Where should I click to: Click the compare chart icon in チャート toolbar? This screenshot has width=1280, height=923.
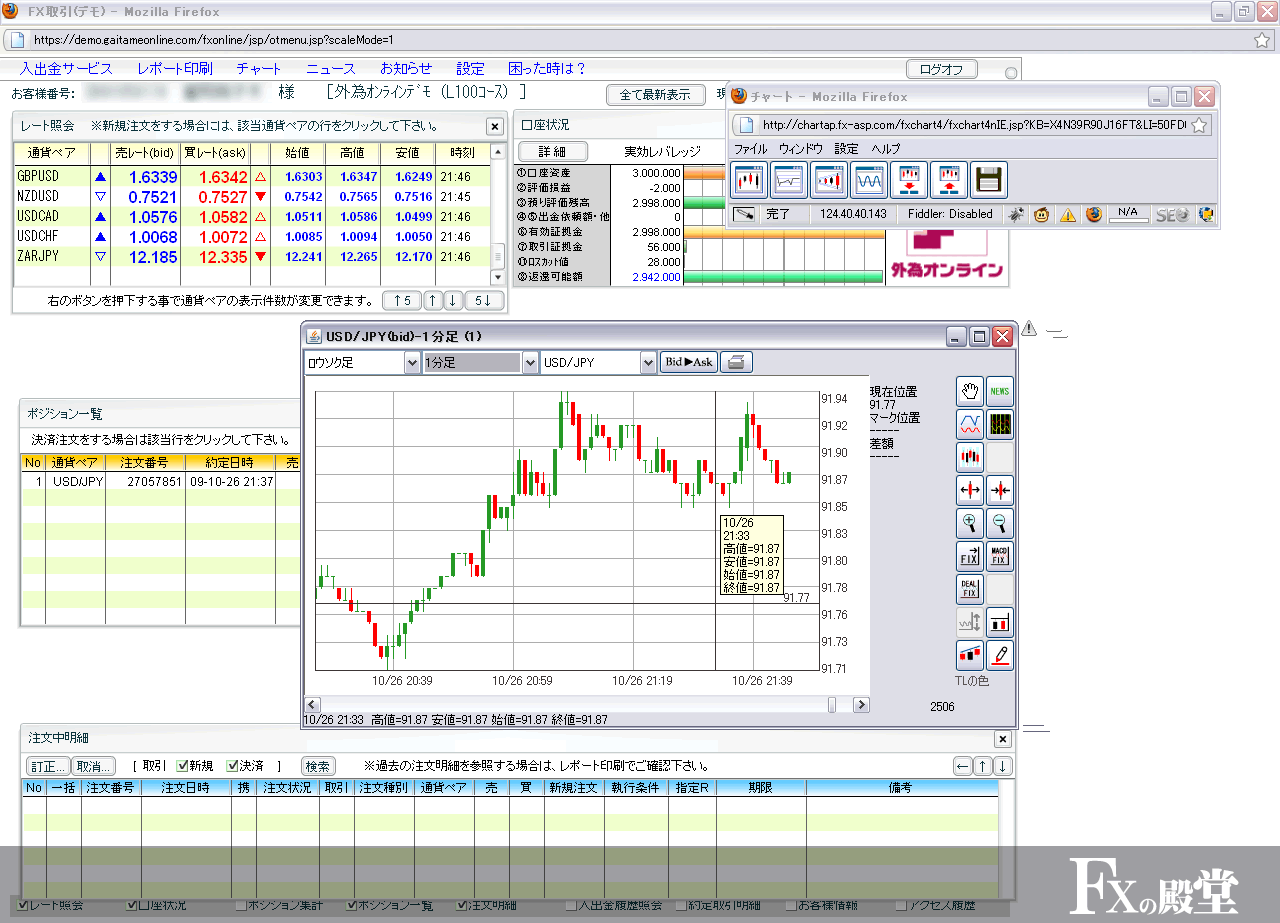tap(829, 180)
